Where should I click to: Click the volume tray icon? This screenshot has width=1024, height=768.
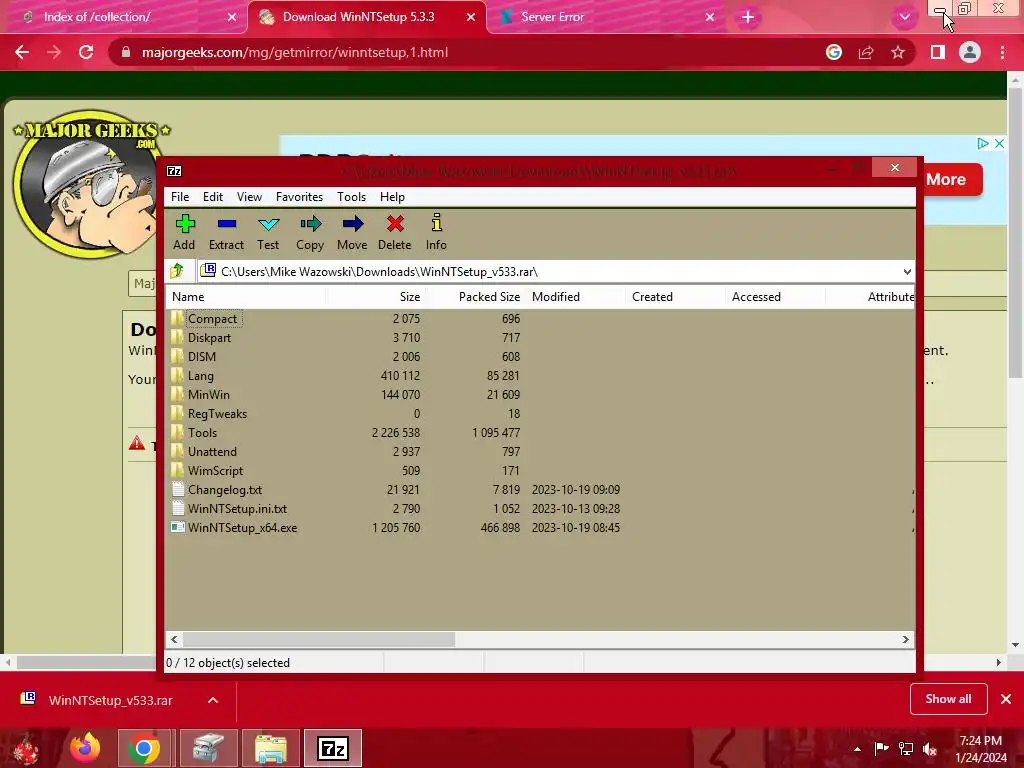[x=930, y=748]
